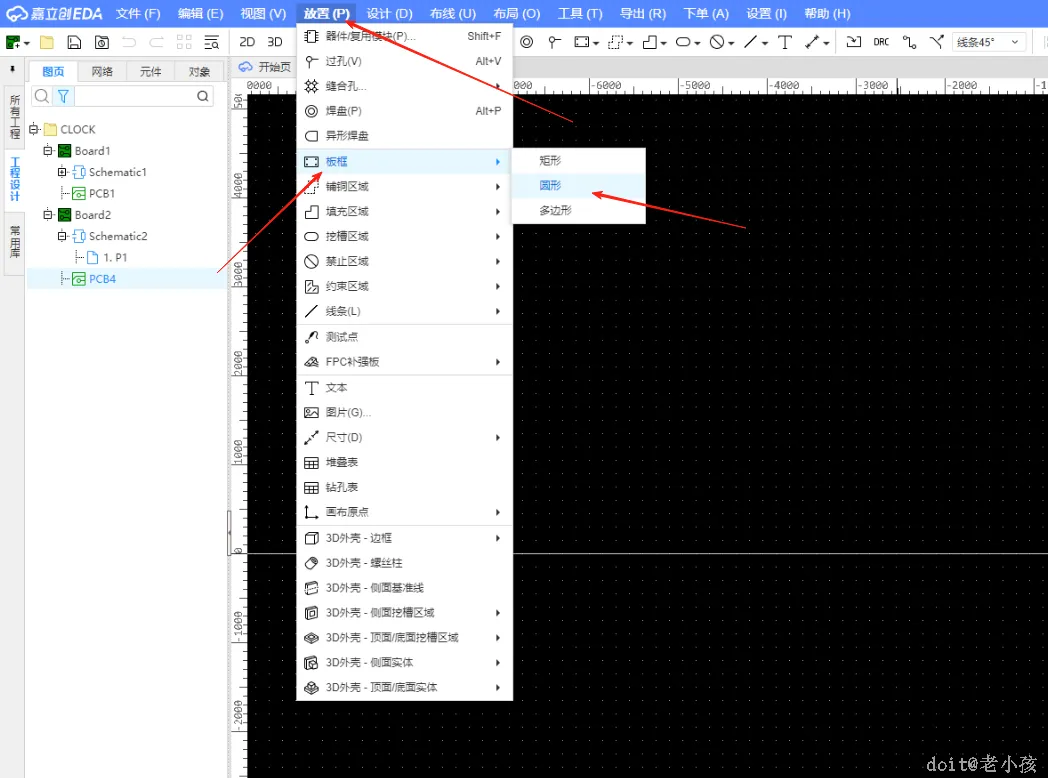Viewport: 1048px width, 778px height.
Task: Open PCB1 in the project tree
Action: tap(102, 193)
